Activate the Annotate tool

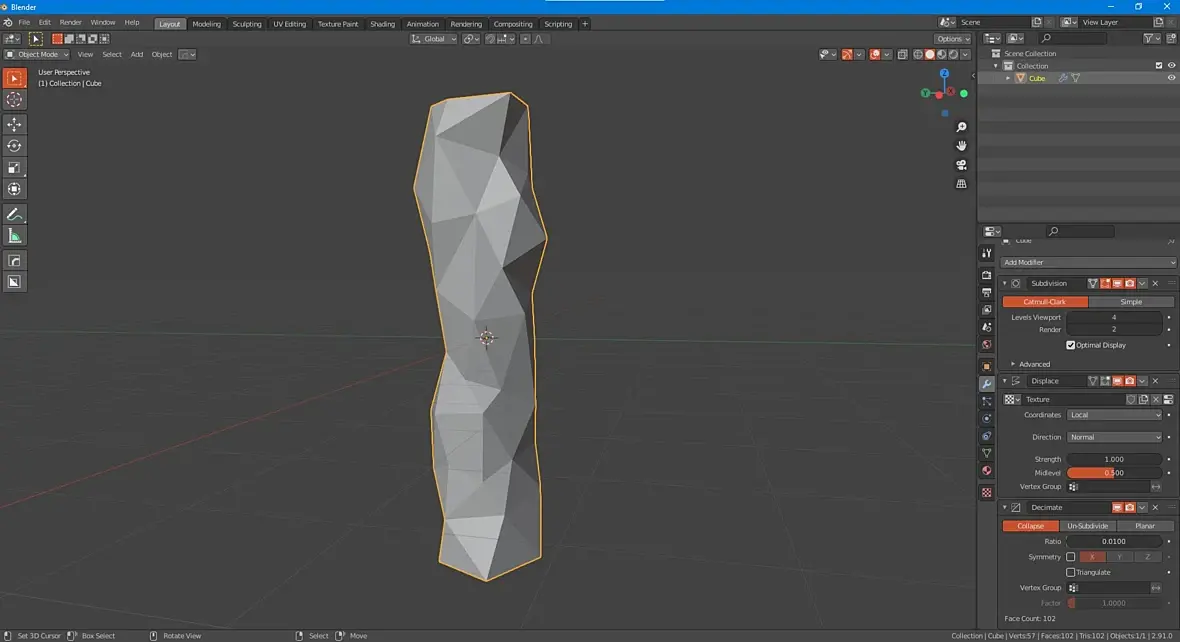click(x=14, y=214)
